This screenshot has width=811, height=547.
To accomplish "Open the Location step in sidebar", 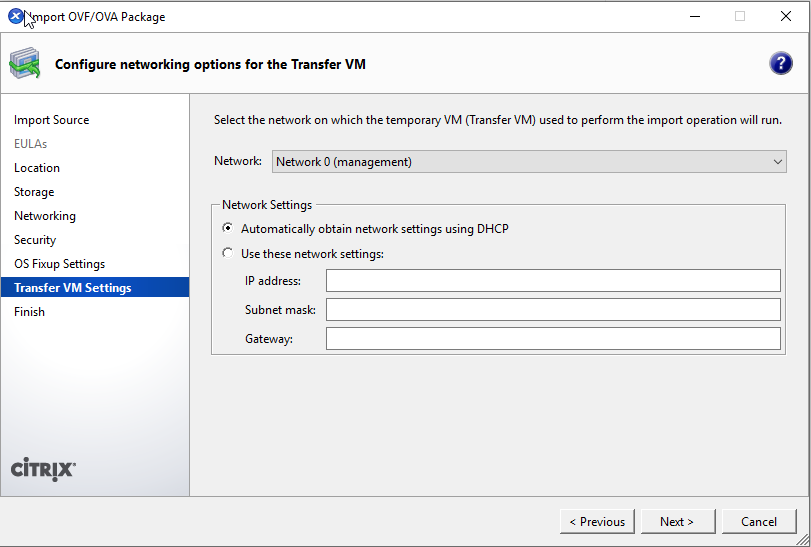I will pos(37,168).
